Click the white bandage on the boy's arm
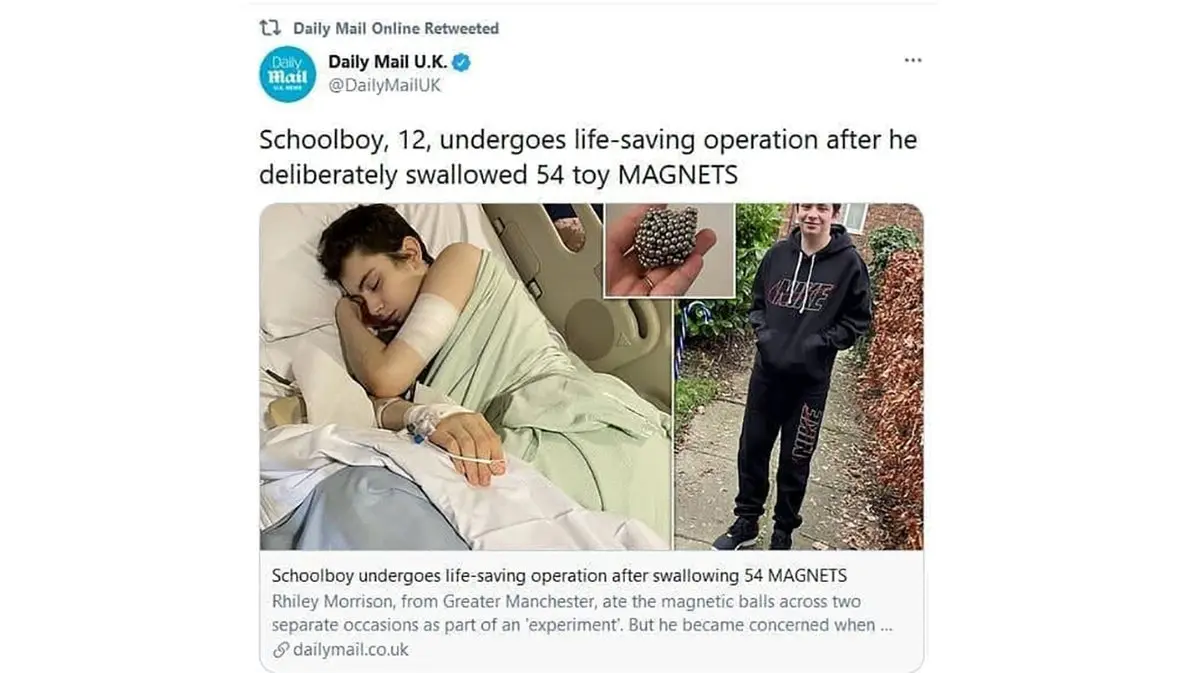The image size is (1200, 673). click(x=427, y=326)
